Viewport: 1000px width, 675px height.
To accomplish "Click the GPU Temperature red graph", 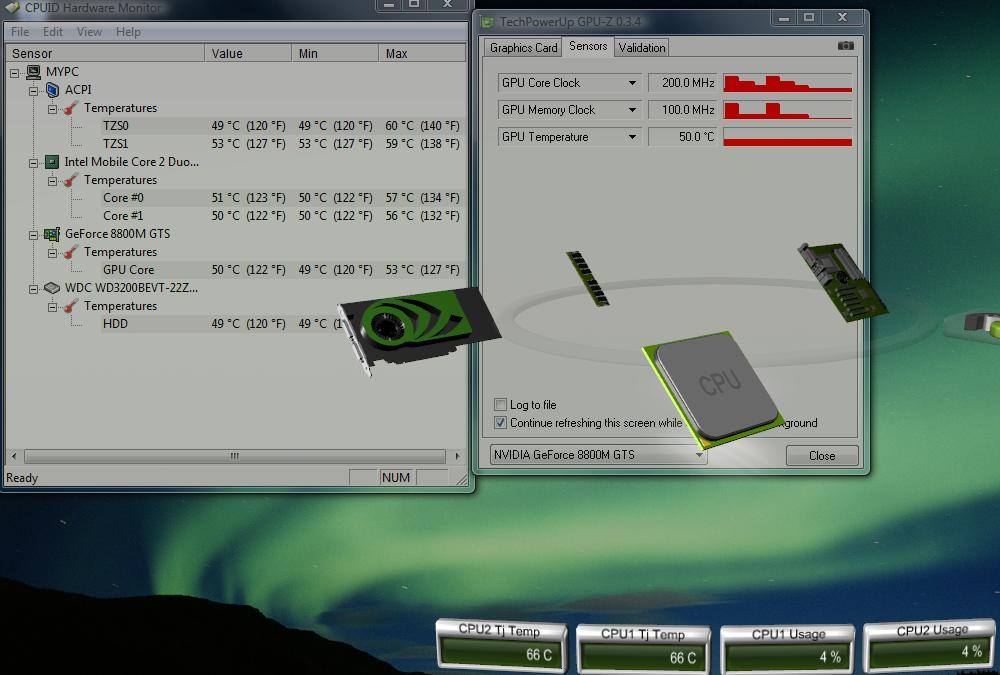I will tap(788, 137).
